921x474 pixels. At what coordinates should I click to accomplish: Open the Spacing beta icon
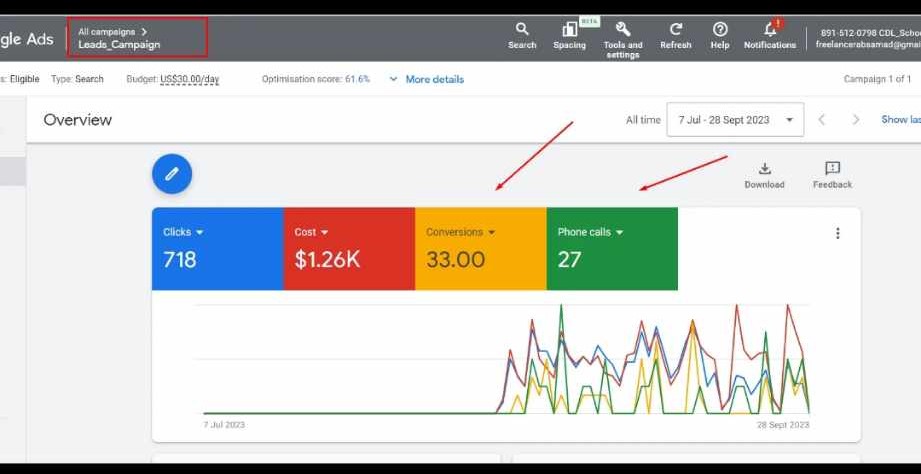pos(569,30)
